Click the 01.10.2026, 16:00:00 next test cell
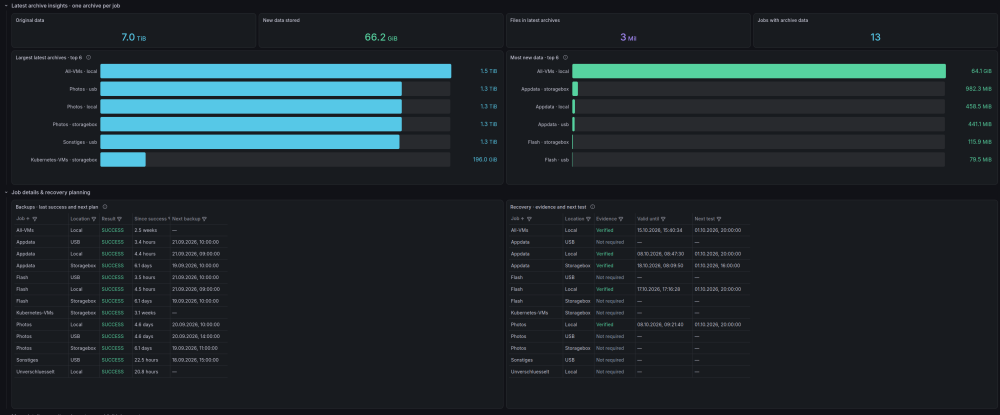The height and width of the screenshot is (415, 1000). (721, 266)
